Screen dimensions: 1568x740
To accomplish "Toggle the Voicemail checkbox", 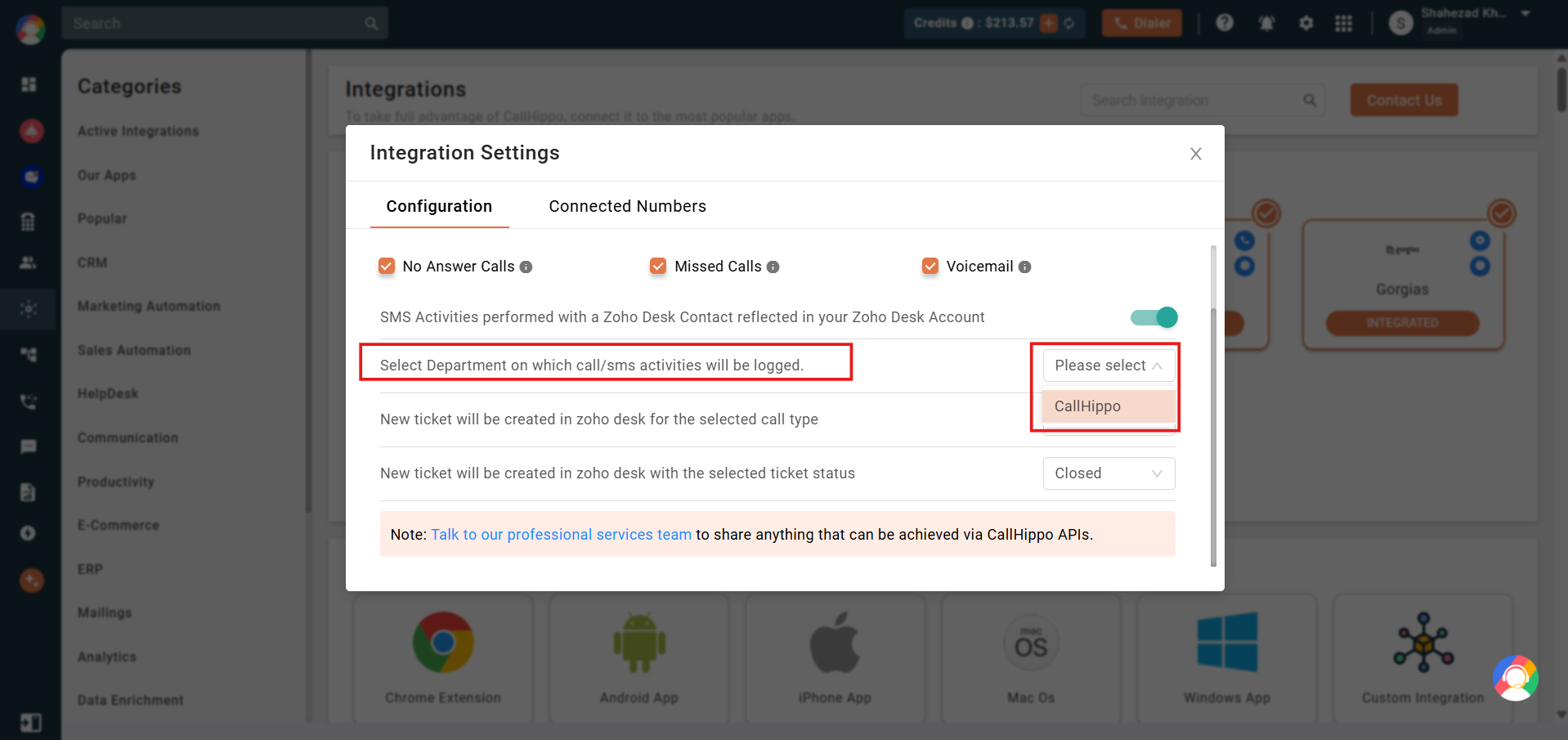I will [x=930, y=266].
